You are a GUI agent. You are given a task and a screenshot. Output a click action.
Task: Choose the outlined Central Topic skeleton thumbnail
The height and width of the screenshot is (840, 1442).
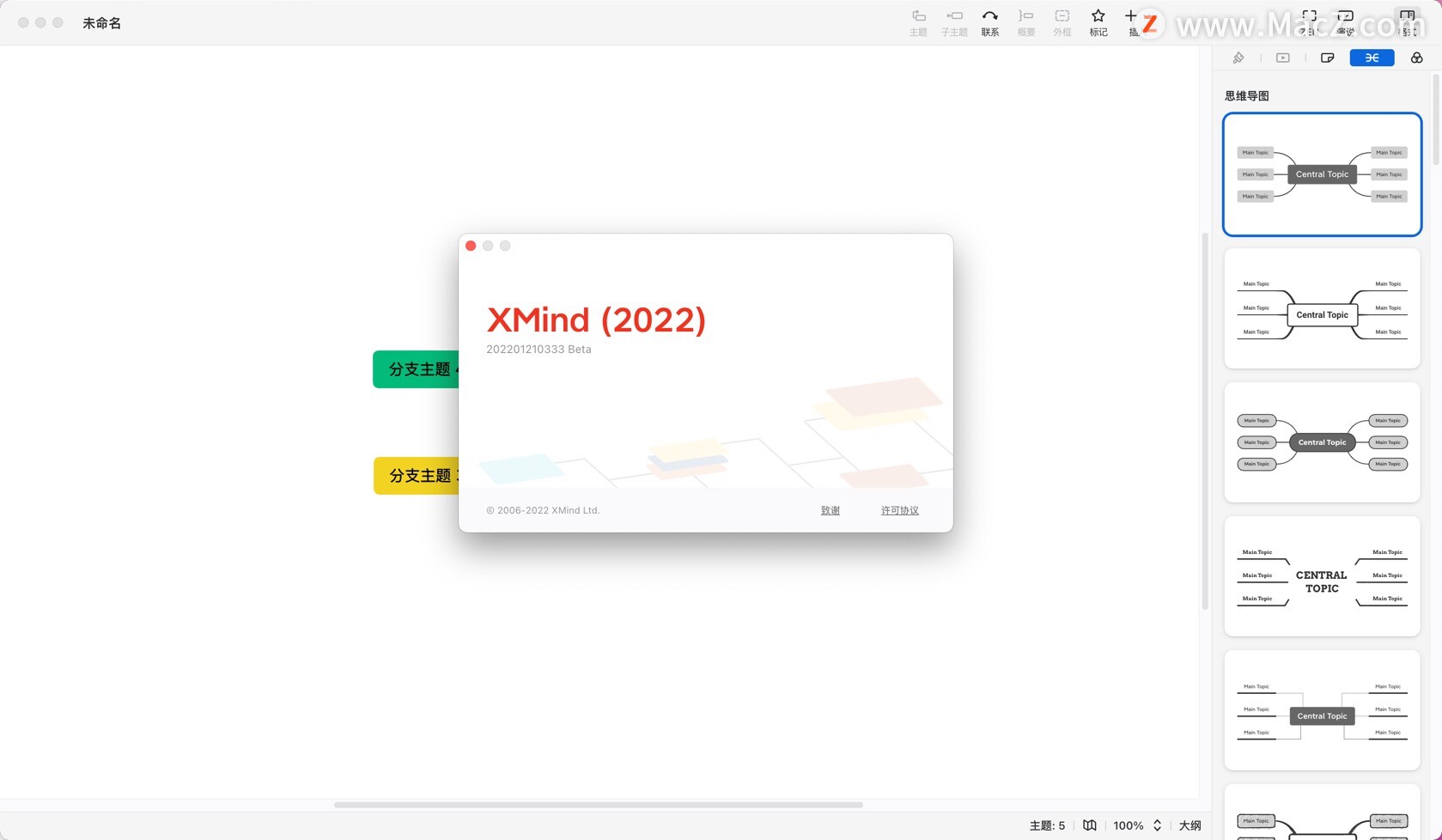[1323, 308]
